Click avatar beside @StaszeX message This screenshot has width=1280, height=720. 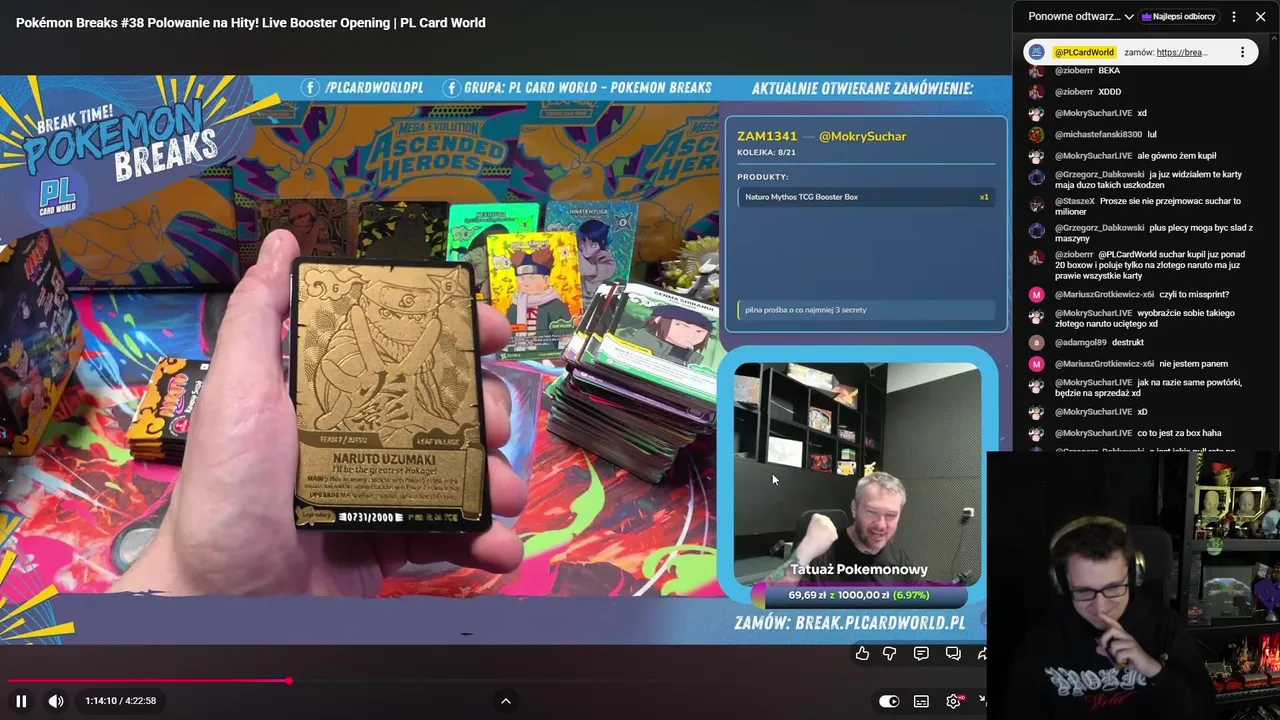point(1037,203)
